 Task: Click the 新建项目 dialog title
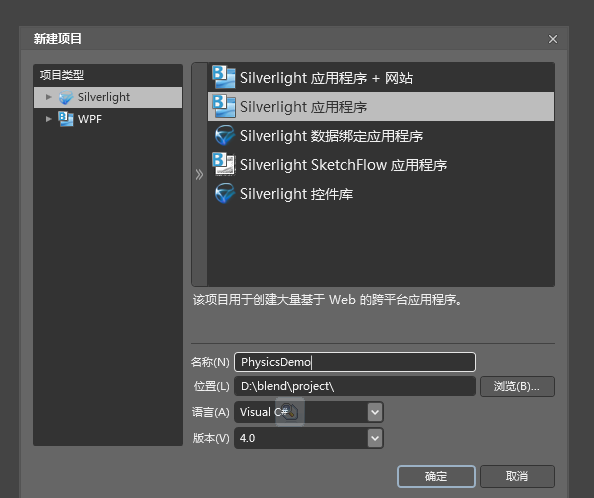pos(58,39)
